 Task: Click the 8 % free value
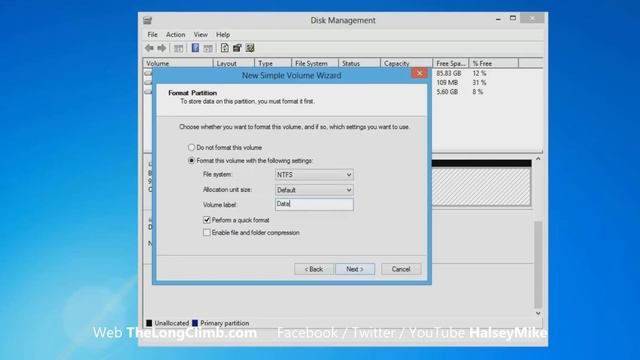(478, 92)
